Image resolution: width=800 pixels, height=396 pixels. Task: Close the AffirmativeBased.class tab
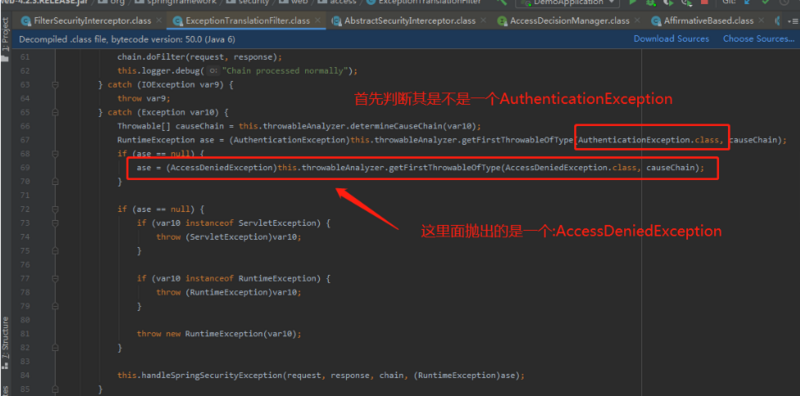tap(761, 20)
